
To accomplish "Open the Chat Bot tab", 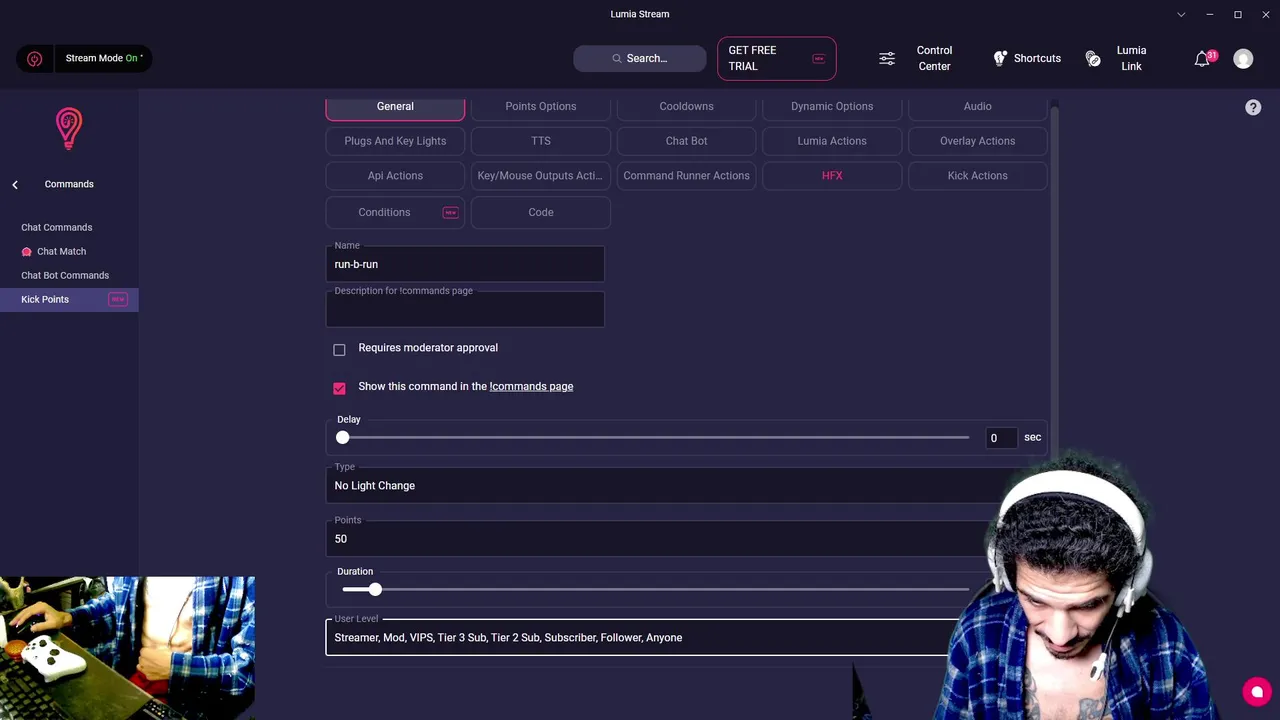I will click(686, 141).
